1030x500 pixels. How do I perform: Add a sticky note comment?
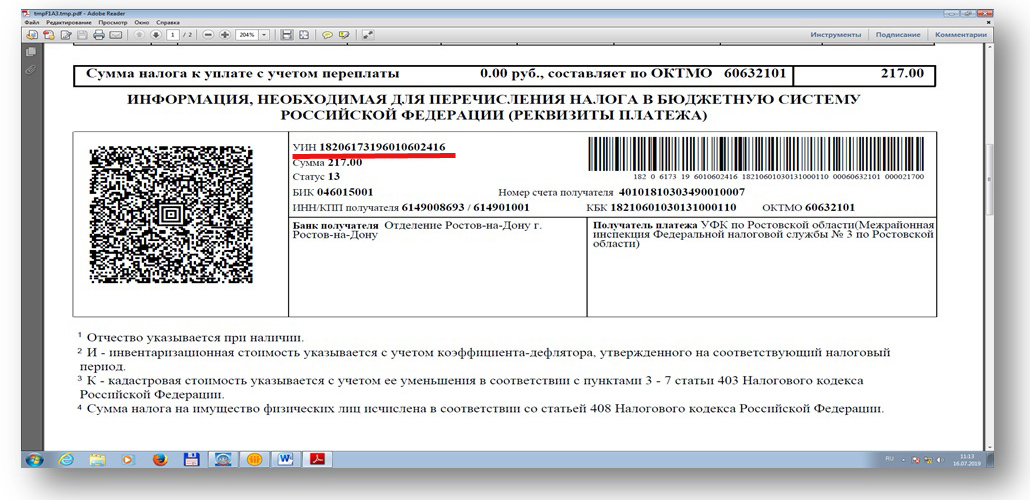point(327,35)
